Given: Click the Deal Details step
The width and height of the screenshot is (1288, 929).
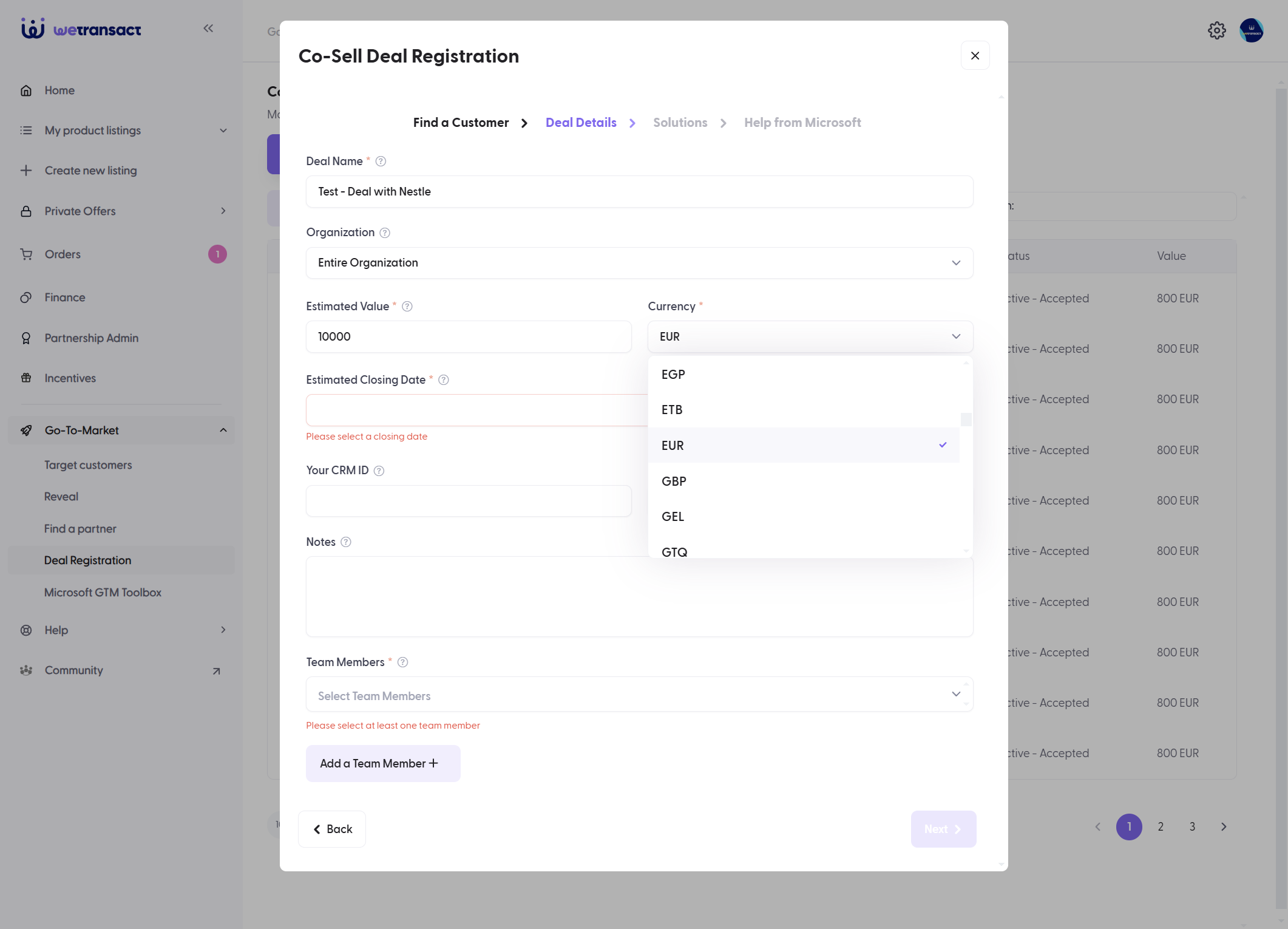Looking at the screenshot, I should click(x=581, y=123).
